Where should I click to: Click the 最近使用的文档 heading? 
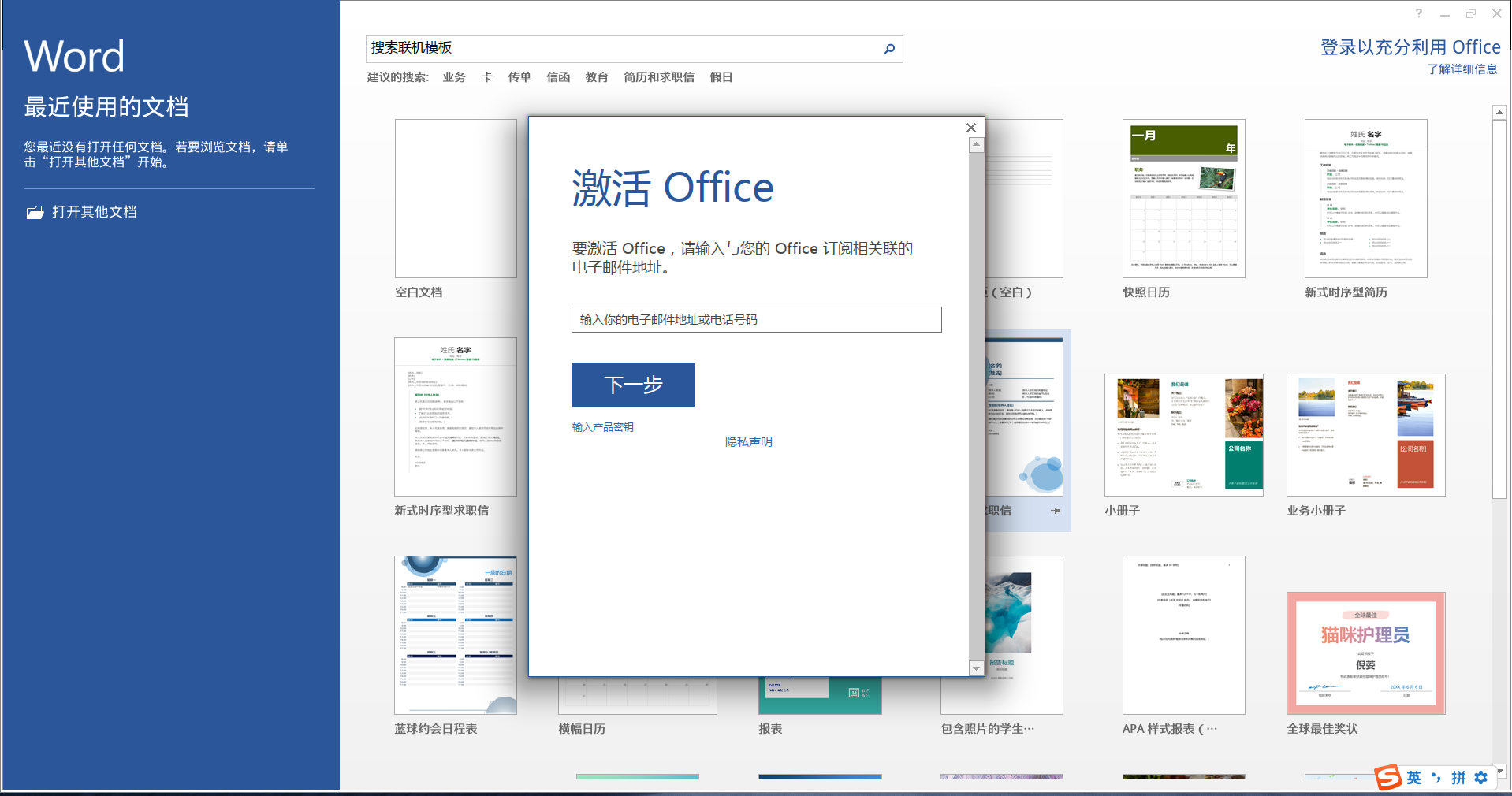(106, 106)
